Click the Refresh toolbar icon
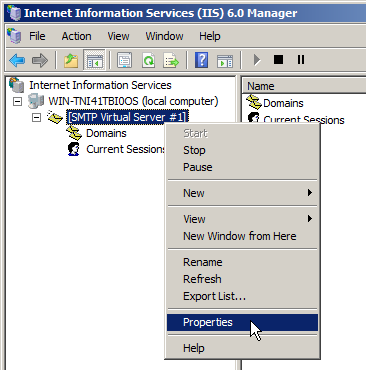The width and height of the screenshot is (366, 370). click(149, 60)
